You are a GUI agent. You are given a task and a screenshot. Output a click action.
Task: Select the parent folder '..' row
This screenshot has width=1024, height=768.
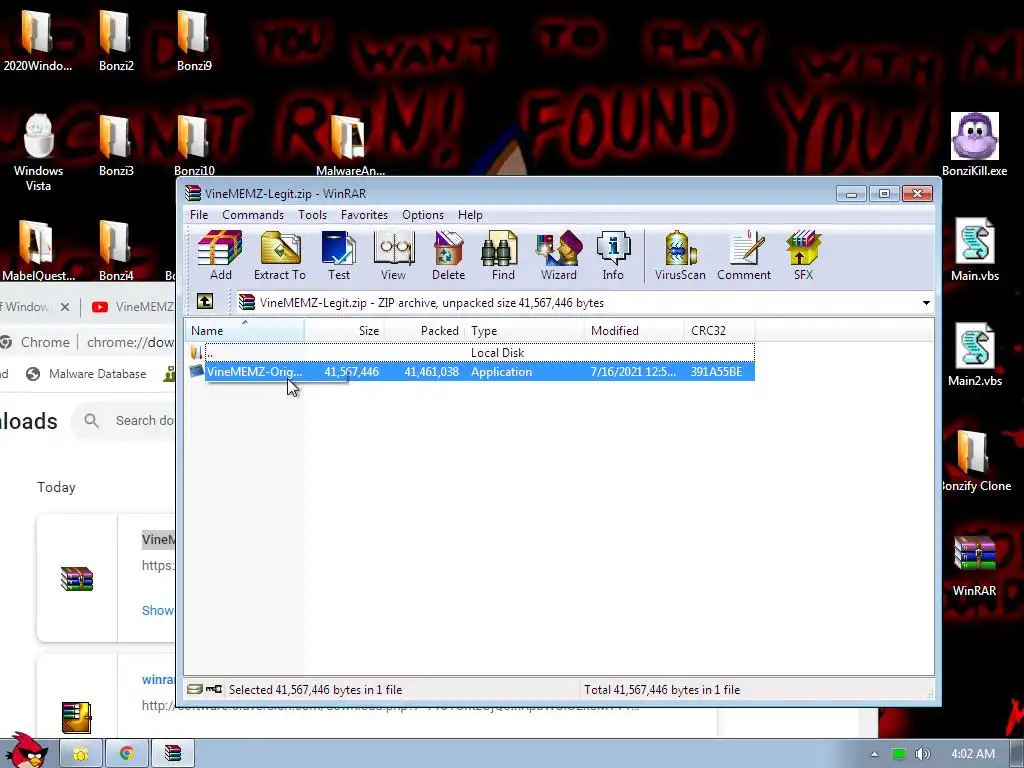(472, 353)
